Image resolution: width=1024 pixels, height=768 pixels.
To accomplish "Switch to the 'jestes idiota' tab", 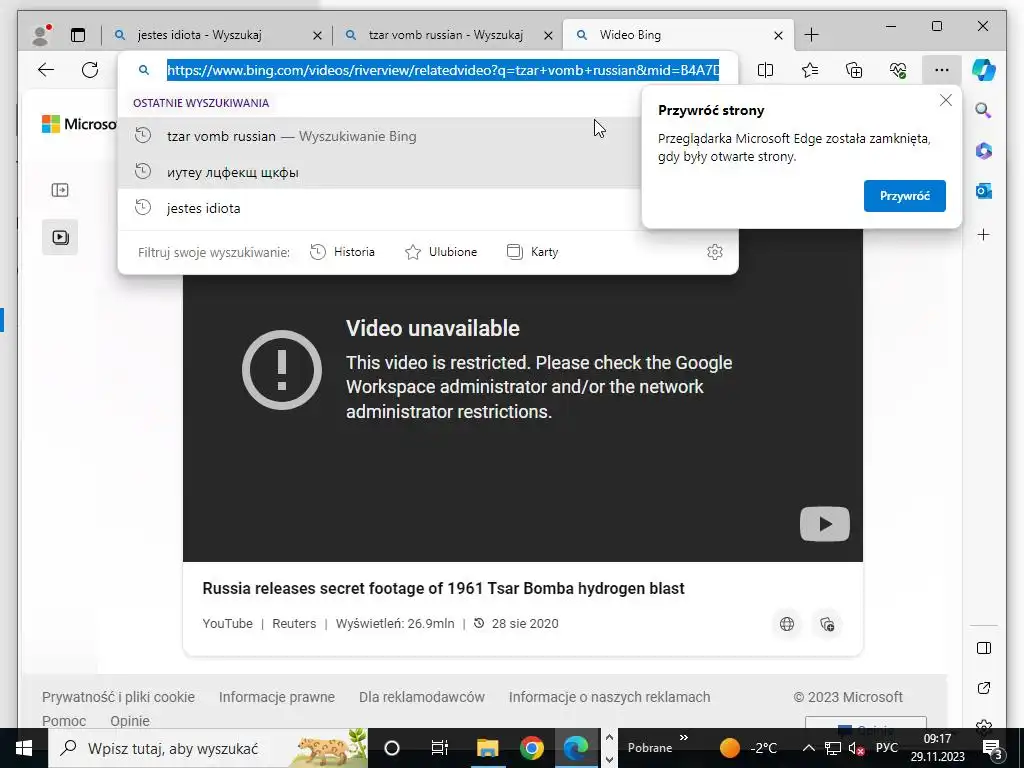I will 200,35.
